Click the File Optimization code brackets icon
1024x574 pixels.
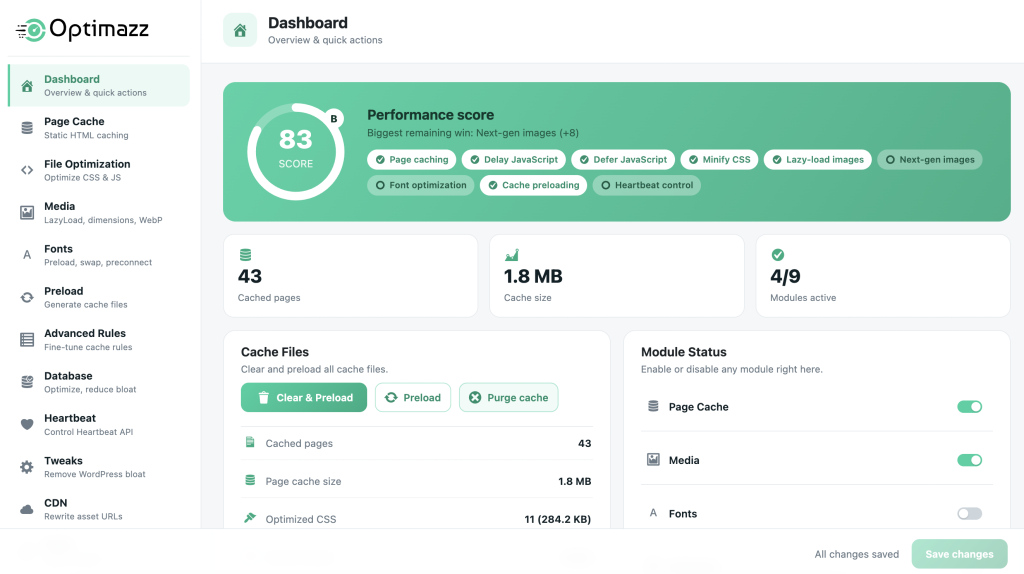tap(27, 170)
